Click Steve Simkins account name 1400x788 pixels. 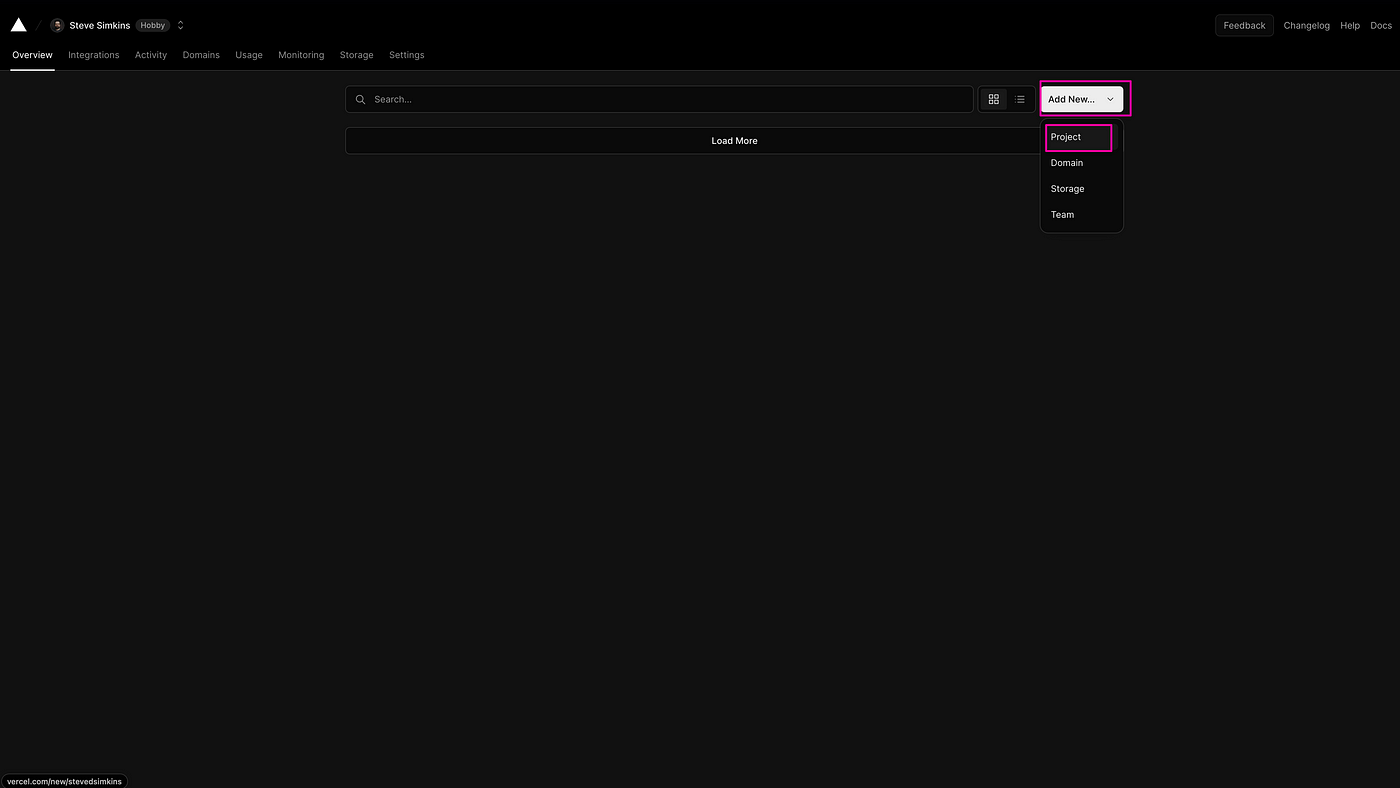[100, 25]
